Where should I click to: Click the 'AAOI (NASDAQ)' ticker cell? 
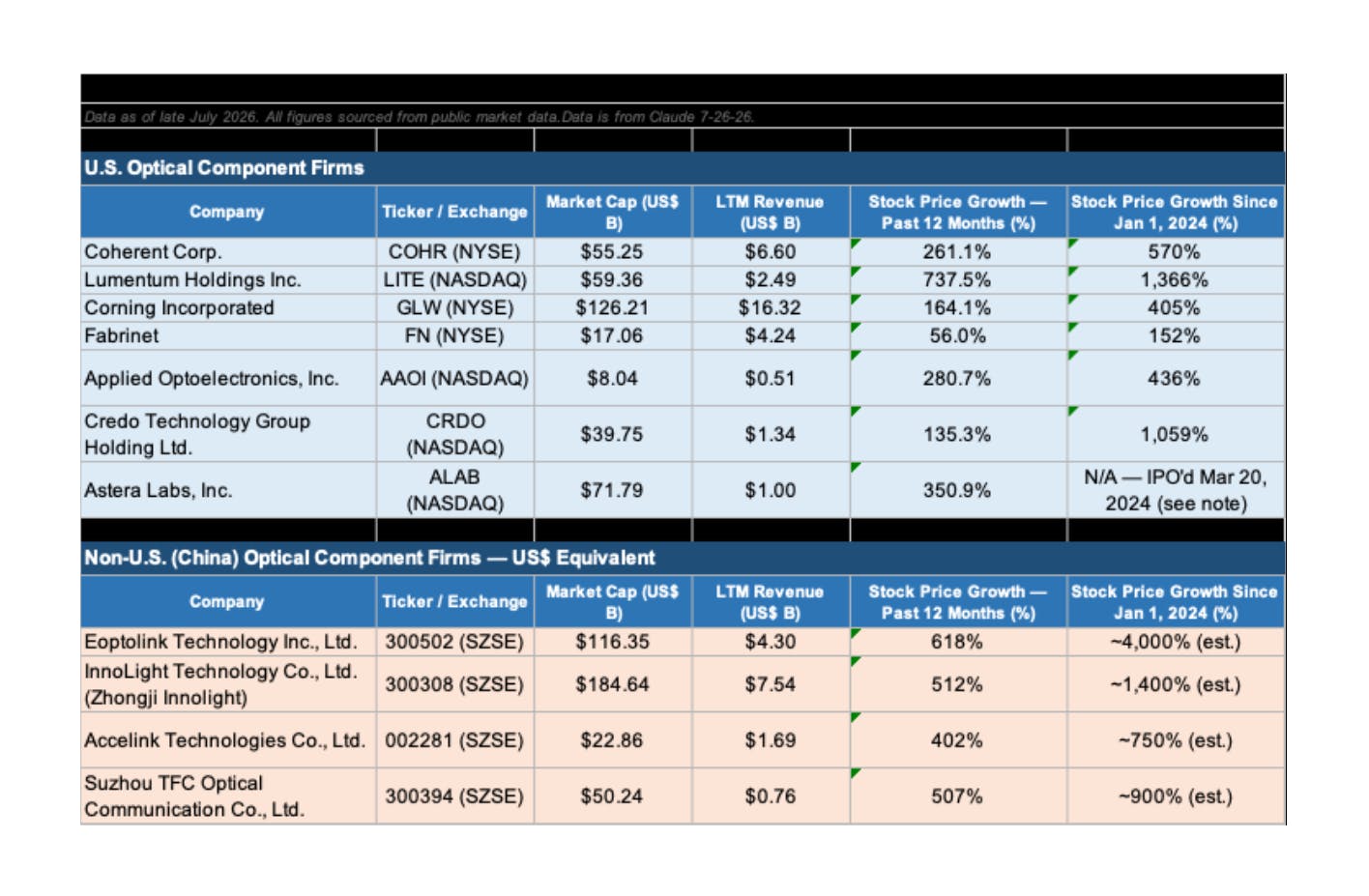[454, 379]
